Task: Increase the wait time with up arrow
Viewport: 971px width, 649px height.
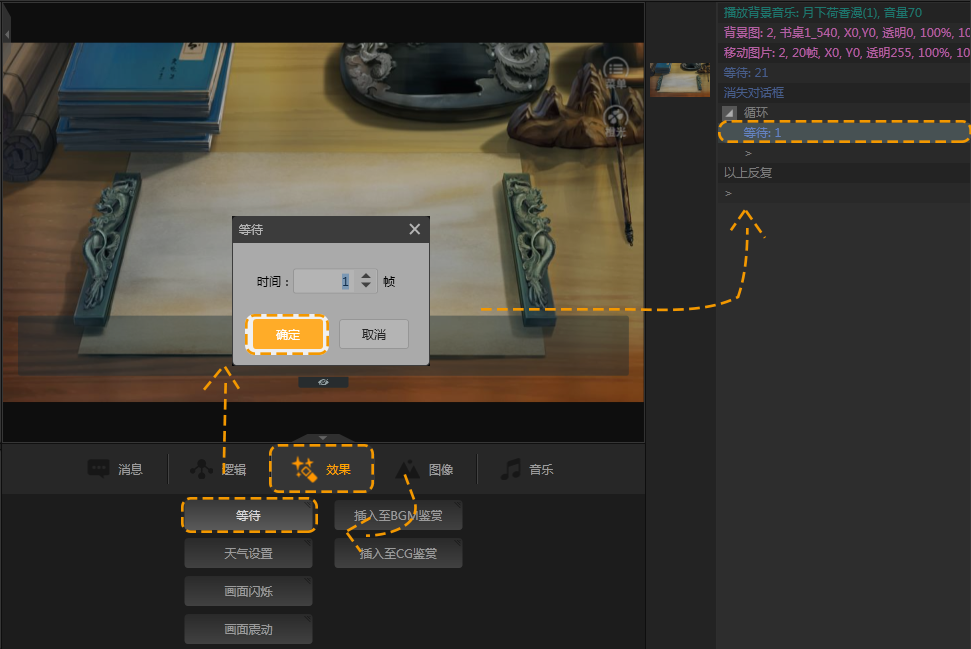Action: pos(366,277)
